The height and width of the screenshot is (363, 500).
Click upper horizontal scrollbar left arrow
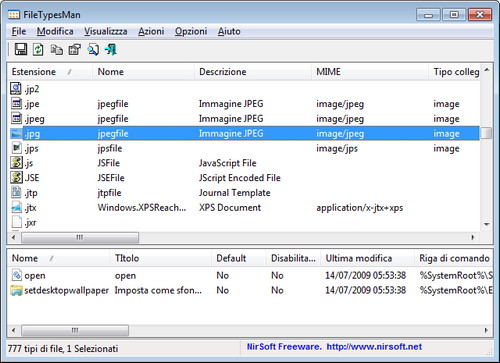click(13, 237)
